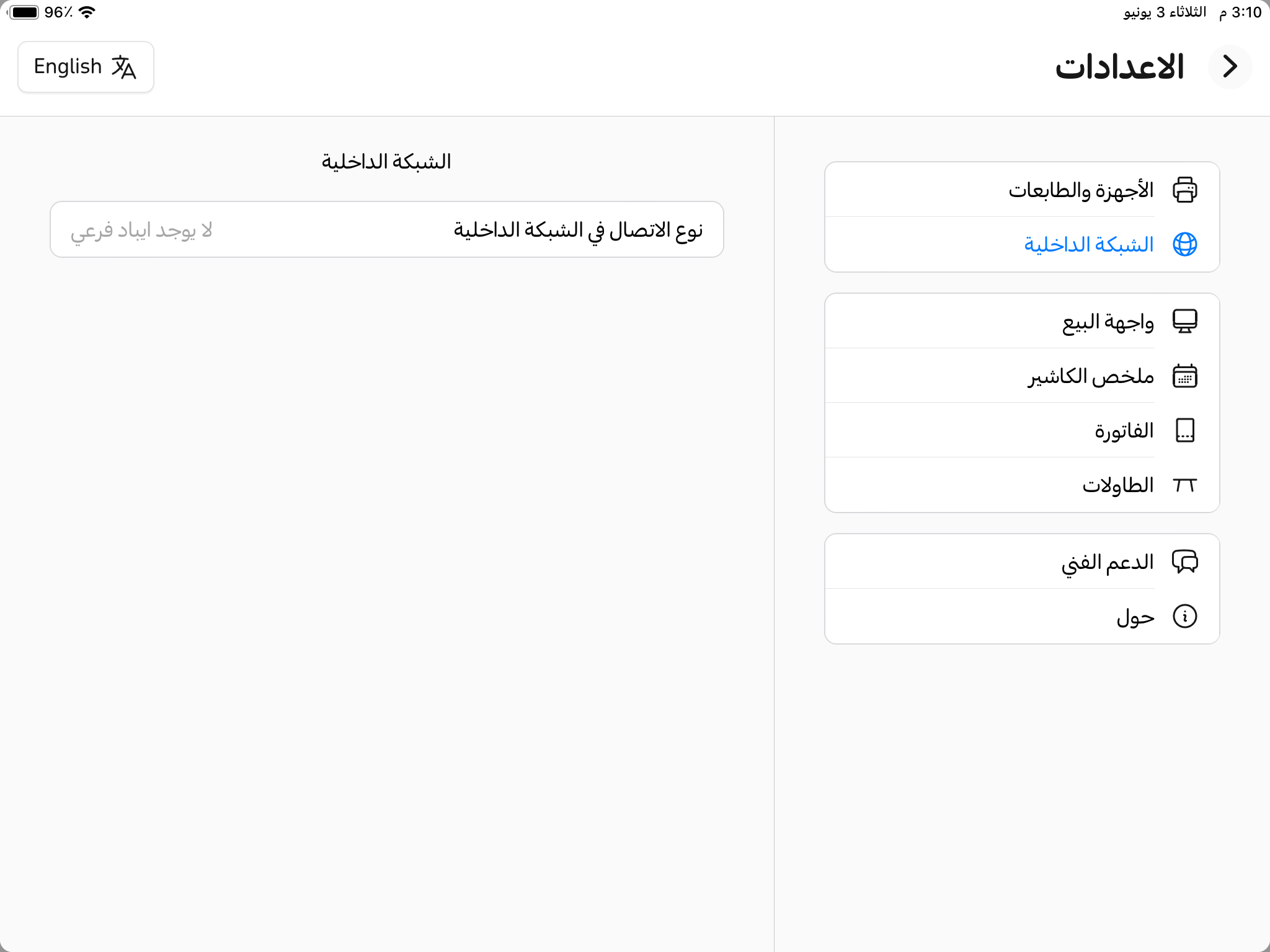Image resolution: width=1270 pixels, height=952 pixels.
Task: Go back with the chevron arrow button
Action: point(1230,66)
